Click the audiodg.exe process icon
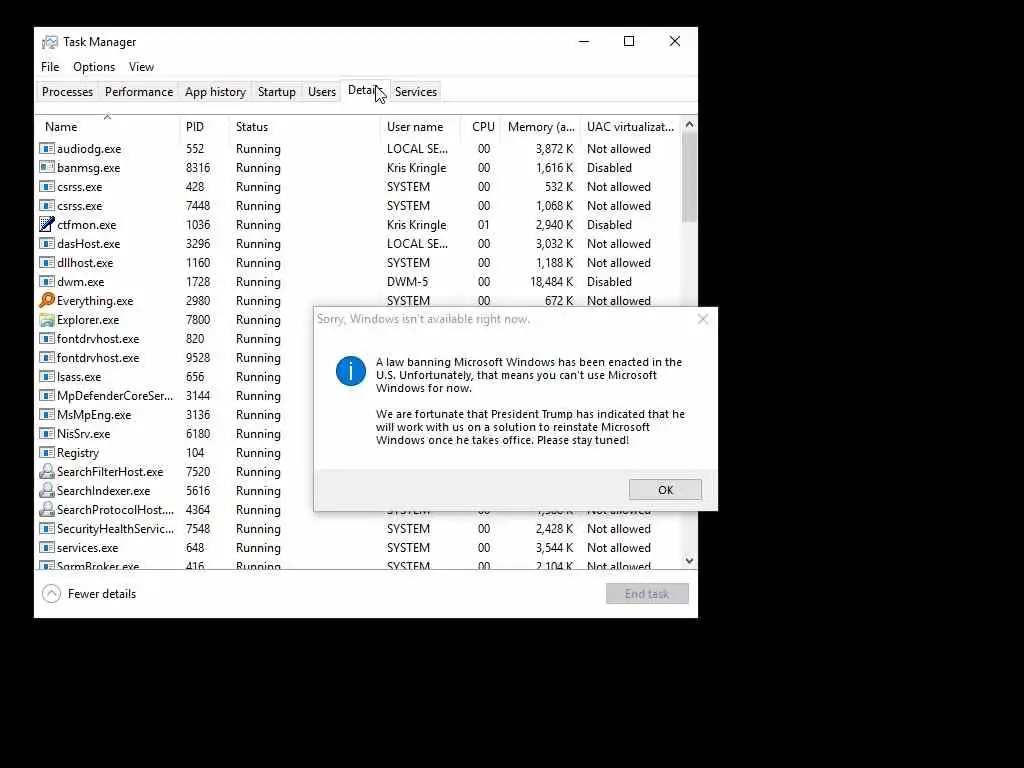This screenshot has height=768, width=1024. pyautogui.click(x=46, y=149)
